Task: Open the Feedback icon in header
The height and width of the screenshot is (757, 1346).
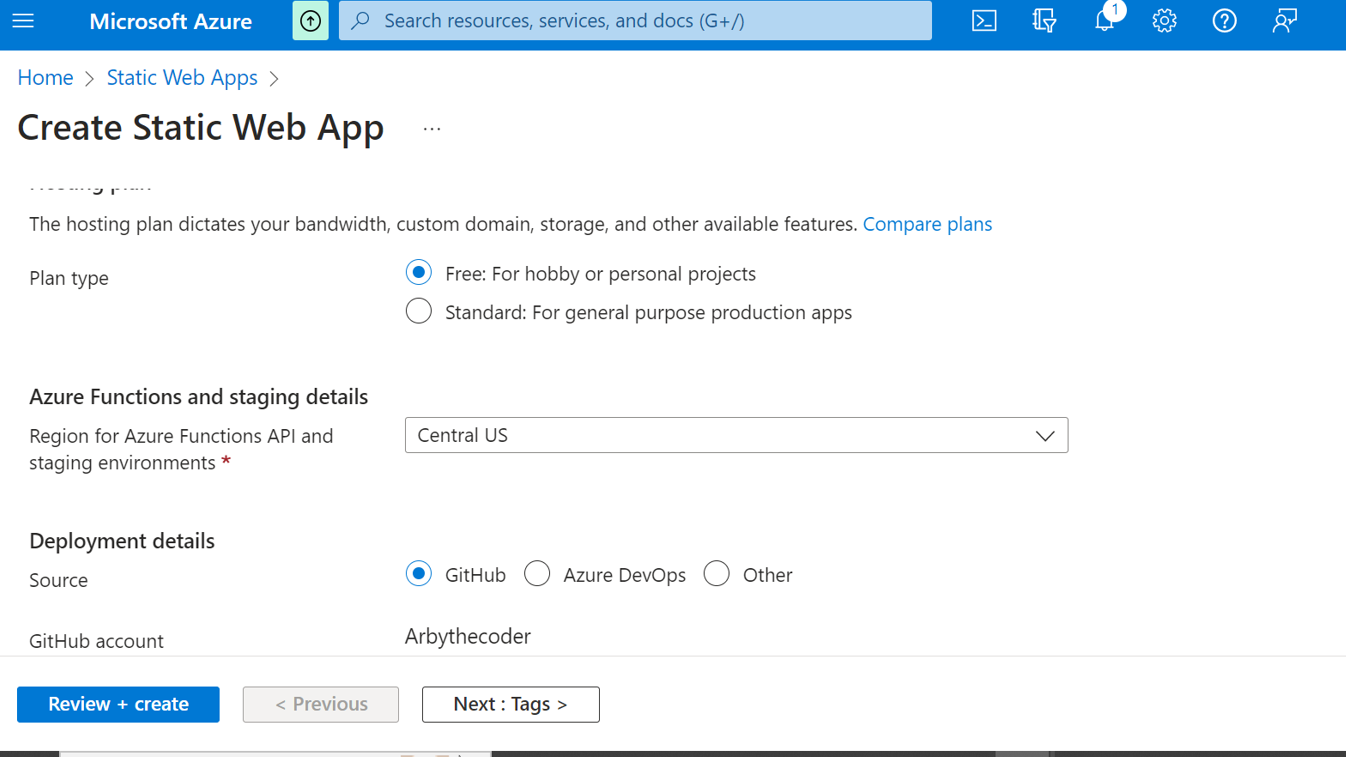Action: (x=1284, y=21)
